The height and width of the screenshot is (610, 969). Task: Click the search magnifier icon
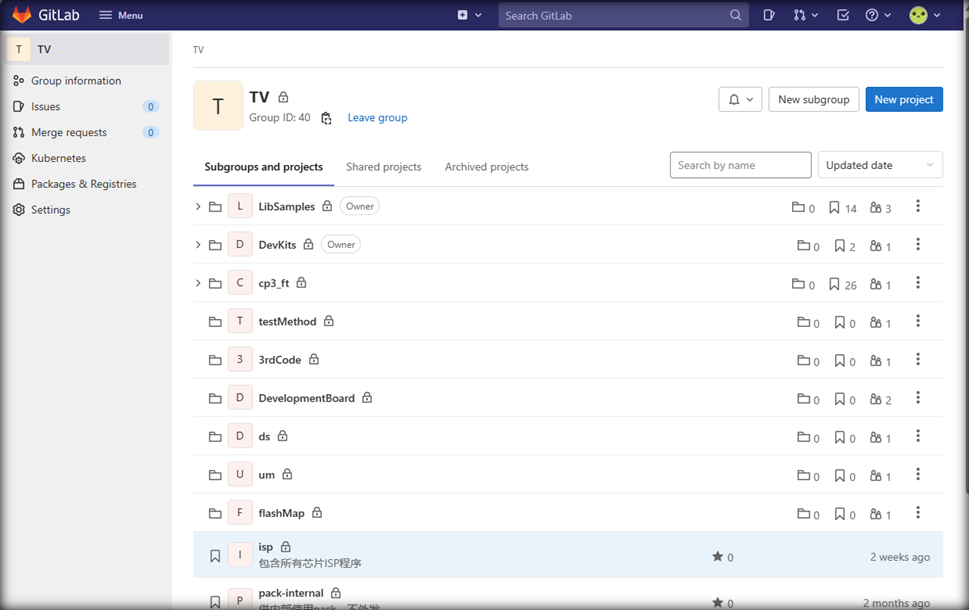pos(736,15)
